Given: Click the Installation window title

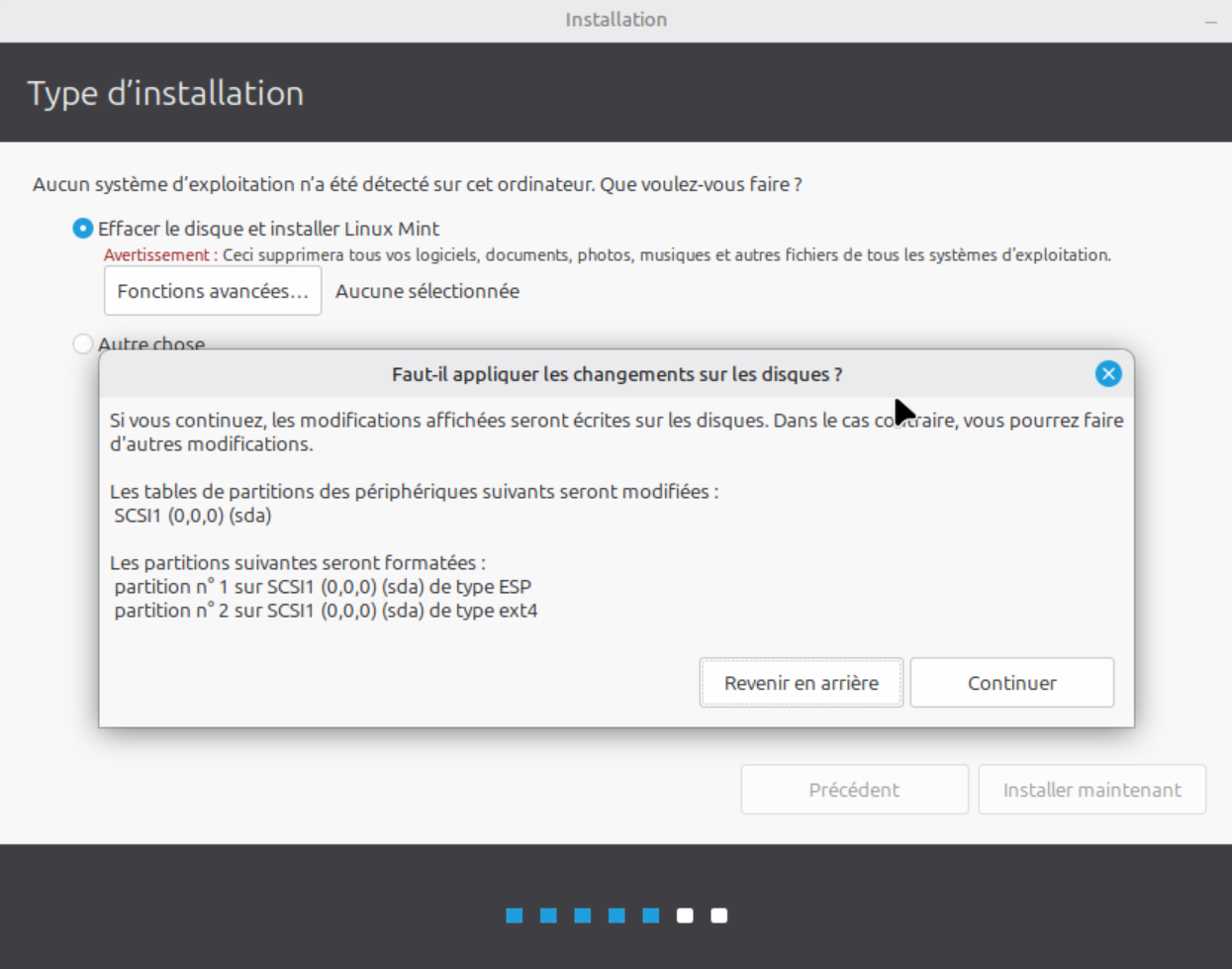Looking at the screenshot, I should click(616, 20).
